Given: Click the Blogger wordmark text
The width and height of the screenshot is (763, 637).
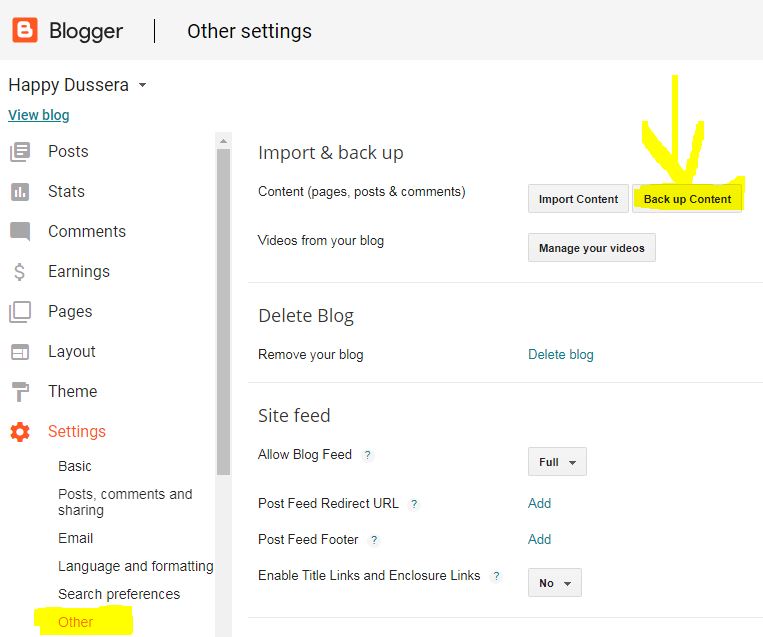Looking at the screenshot, I should tap(86, 31).
